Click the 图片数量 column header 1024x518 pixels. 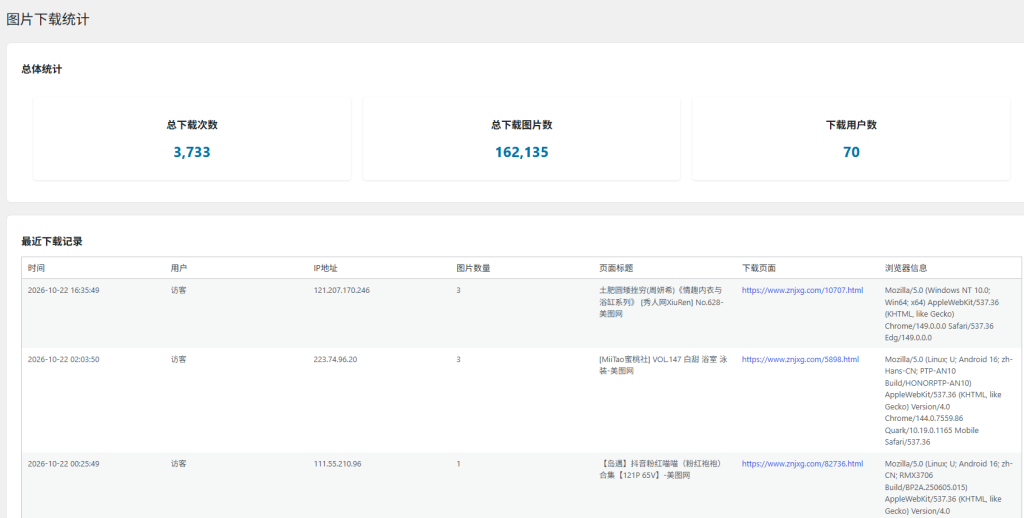473,268
